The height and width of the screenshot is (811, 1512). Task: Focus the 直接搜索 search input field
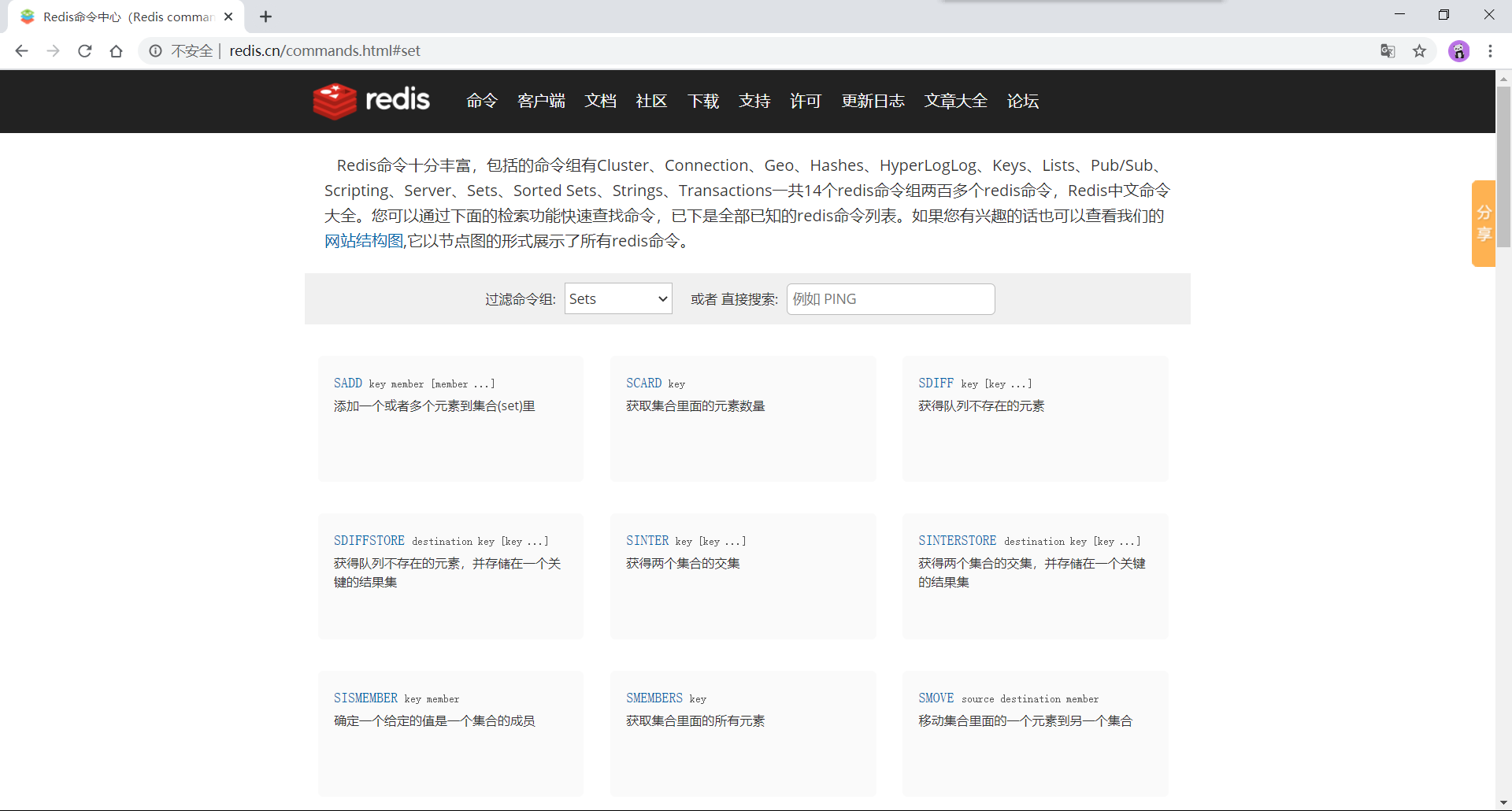click(891, 299)
